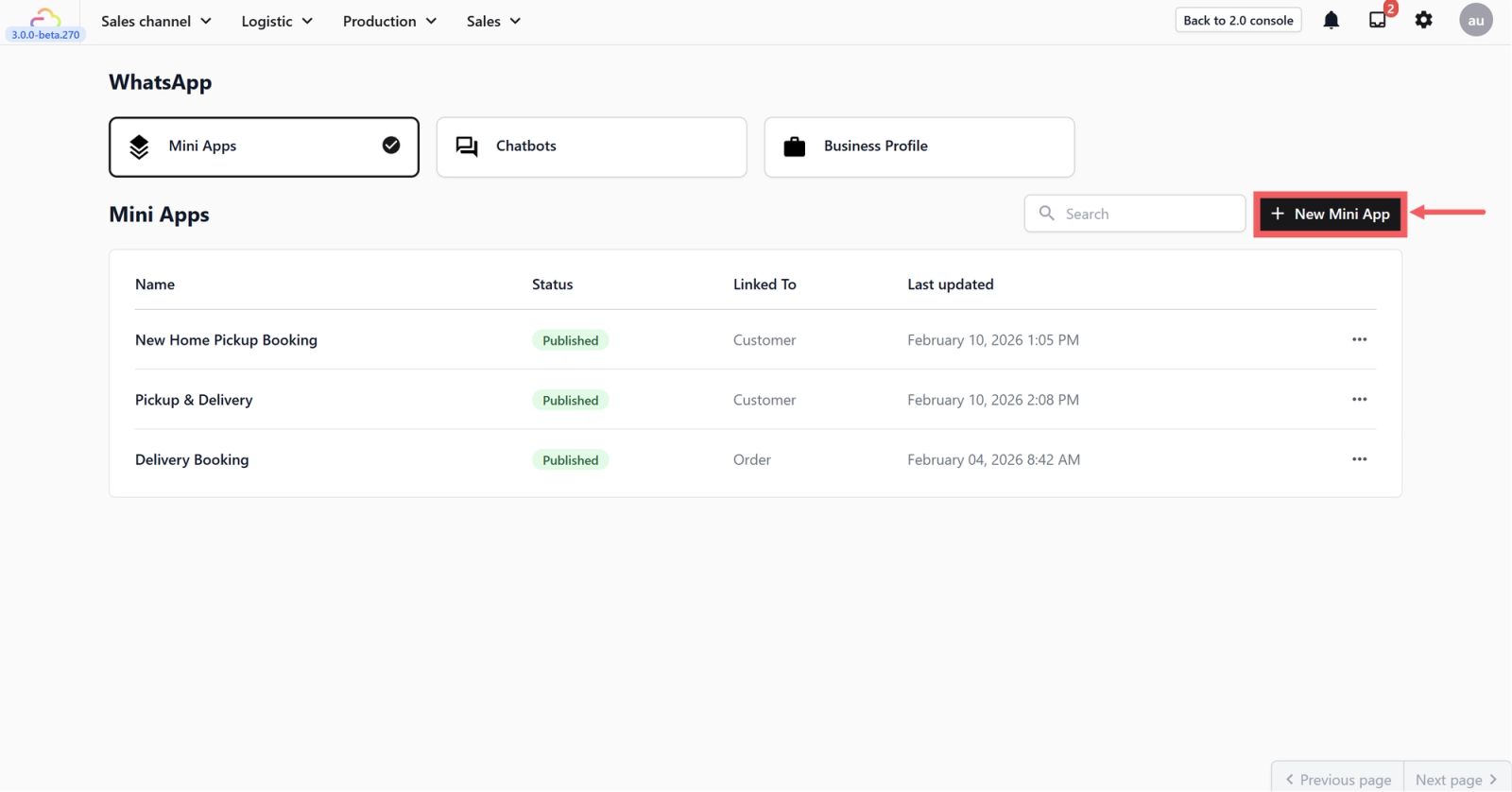This screenshot has width=1512, height=792.
Task: Expand the Production menu
Action: click(x=389, y=21)
